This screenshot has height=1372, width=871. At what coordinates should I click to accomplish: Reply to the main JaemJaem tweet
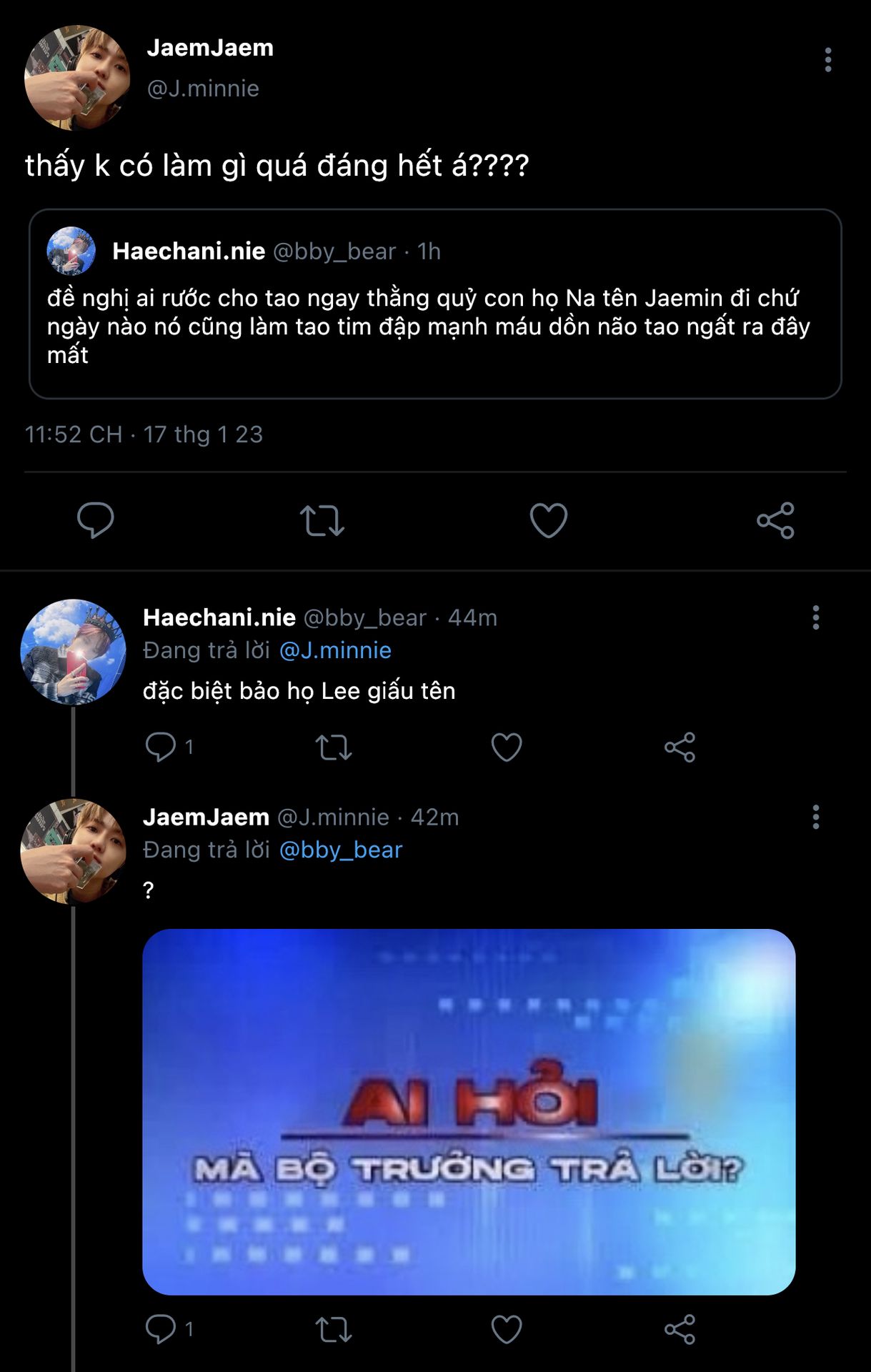(x=96, y=520)
